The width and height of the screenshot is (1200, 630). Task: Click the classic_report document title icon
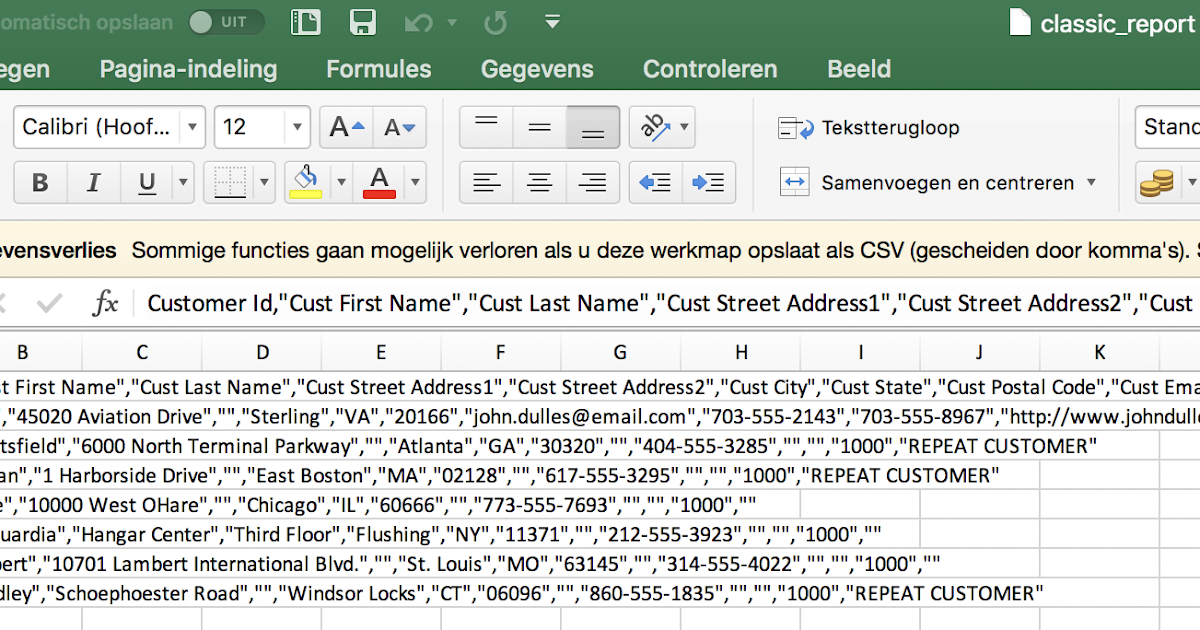[1019, 23]
